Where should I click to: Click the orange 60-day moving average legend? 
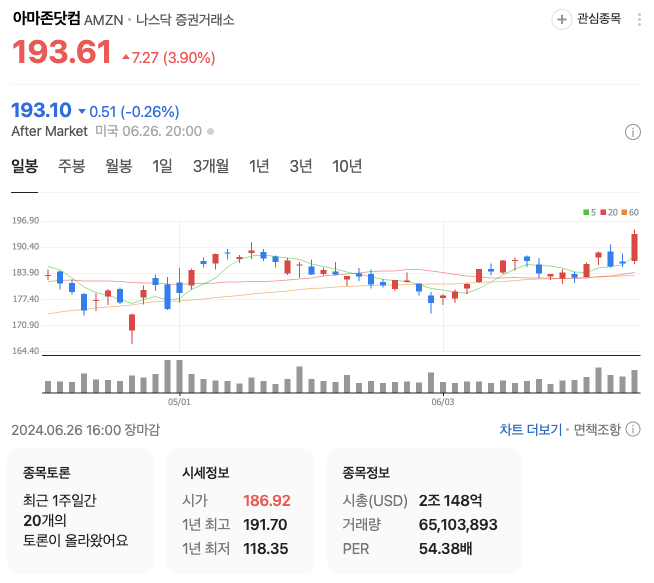(630, 212)
